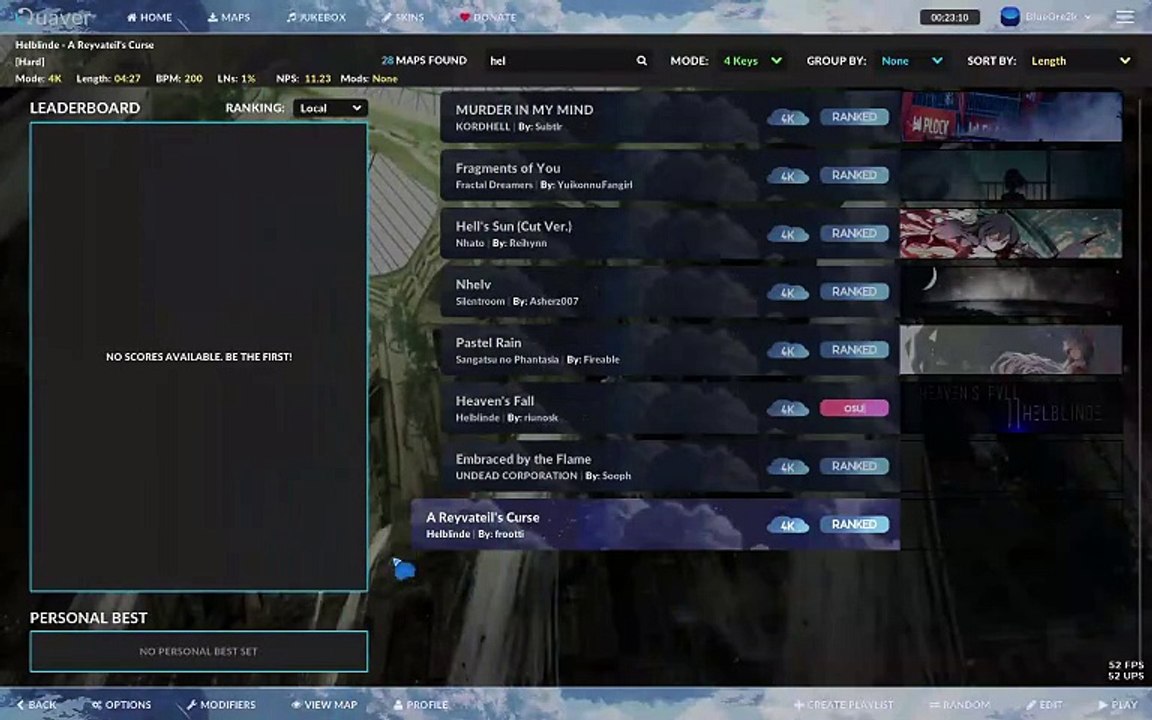Expand the BlueOre2k user dropdown arrow
Image resolution: width=1152 pixels, height=720 pixels.
pyautogui.click(x=1087, y=17)
